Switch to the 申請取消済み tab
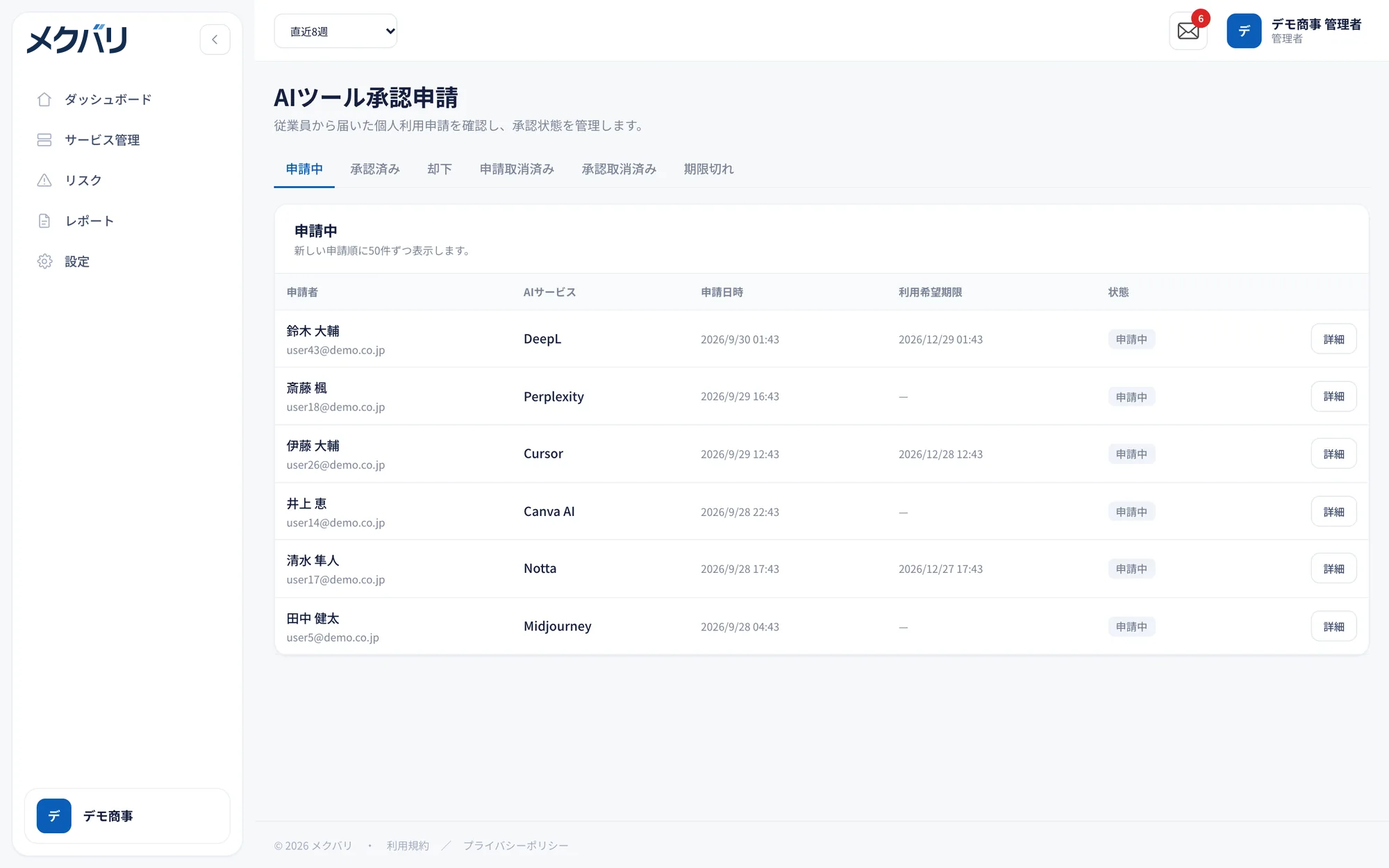 pyautogui.click(x=517, y=169)
